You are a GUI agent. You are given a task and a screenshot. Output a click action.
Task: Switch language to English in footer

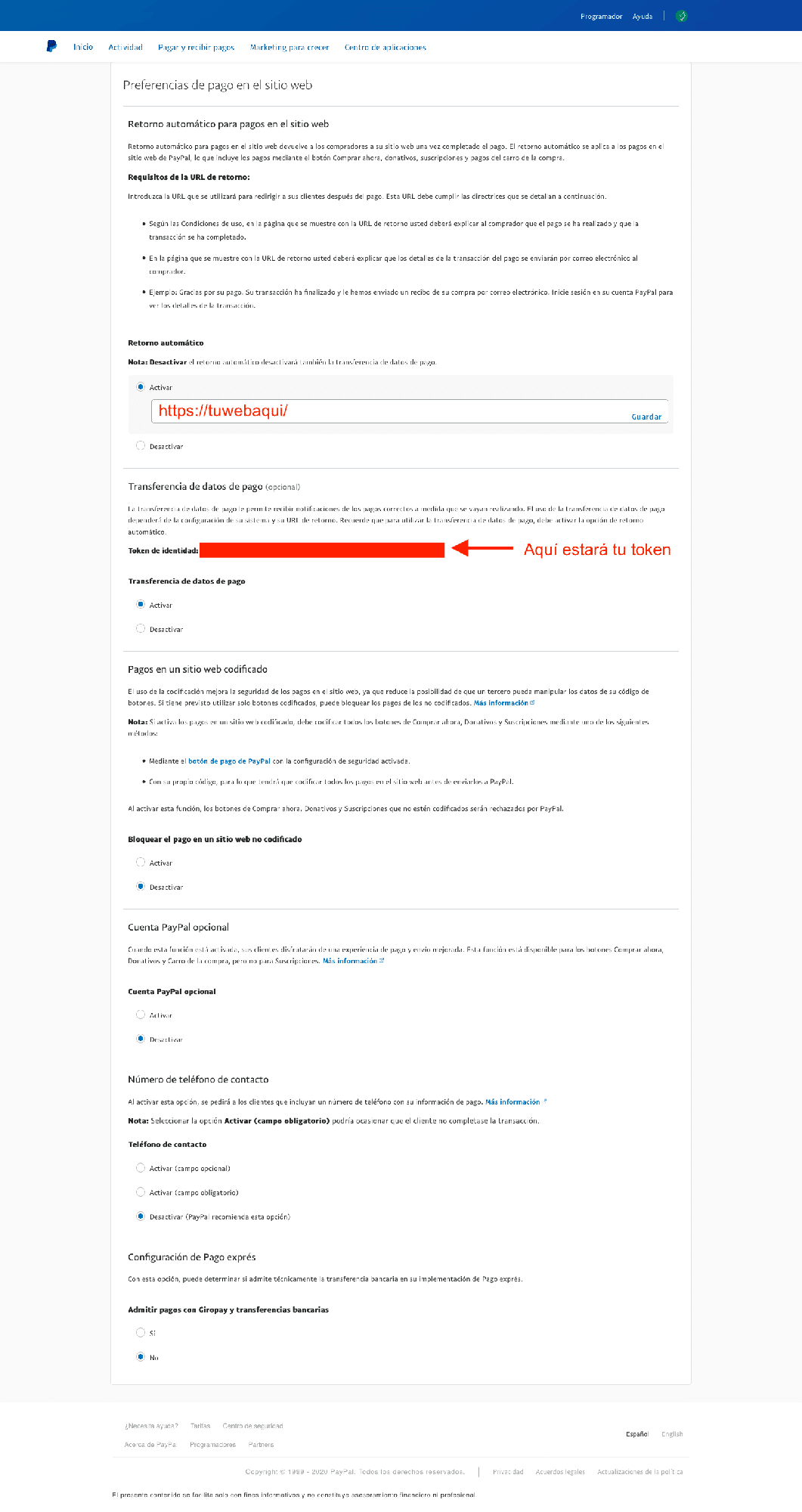(x=672, y=1434)
